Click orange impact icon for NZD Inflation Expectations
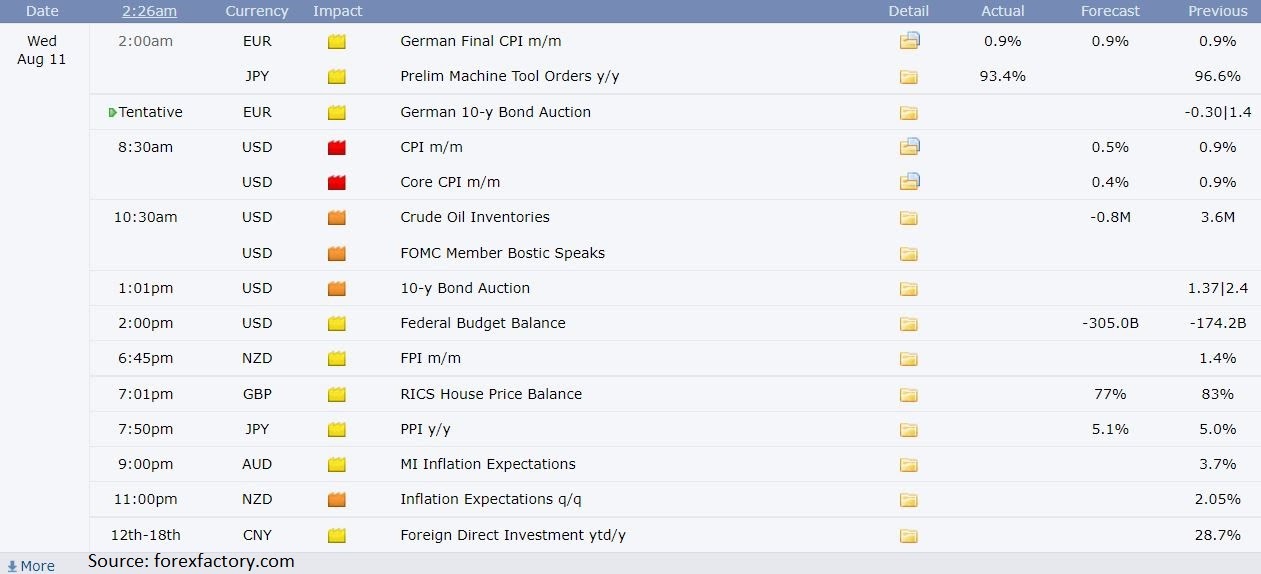The image size is (1261, 574). pyautogui.click(x=337, y=499)
